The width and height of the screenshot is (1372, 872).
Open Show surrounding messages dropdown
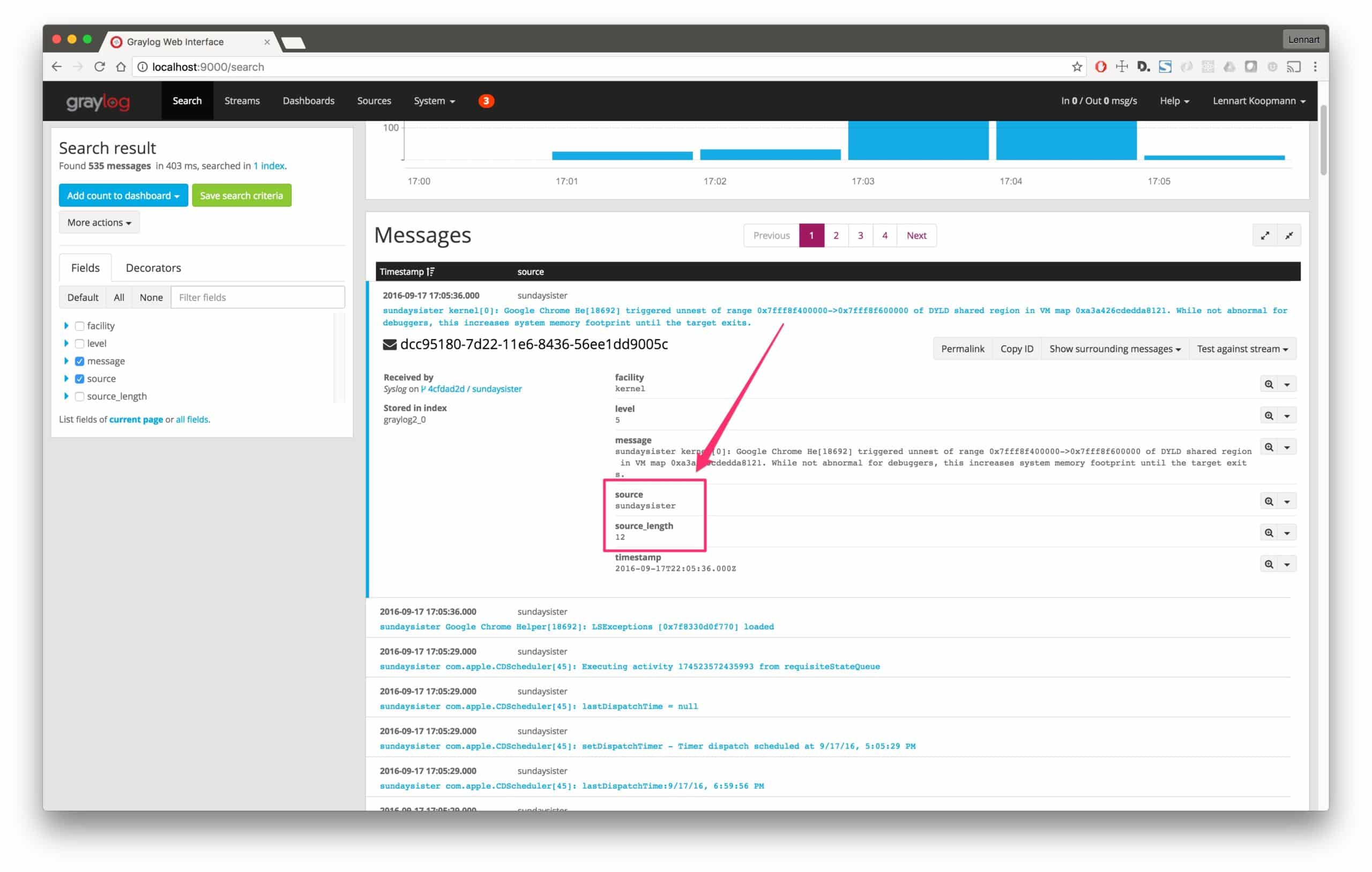(x=1114, y=349)
